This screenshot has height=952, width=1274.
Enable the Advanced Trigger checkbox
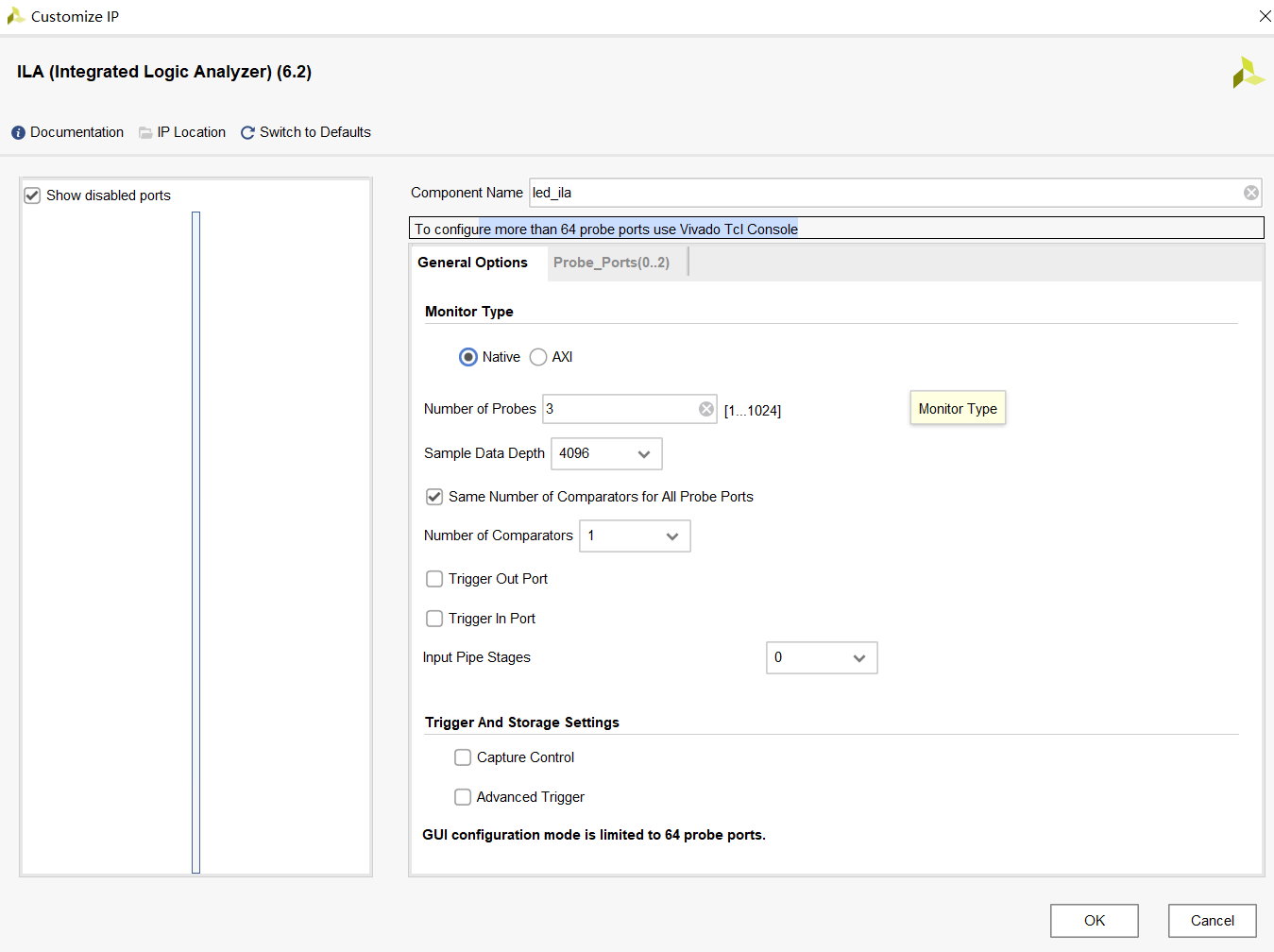click(x=463, y=797)
